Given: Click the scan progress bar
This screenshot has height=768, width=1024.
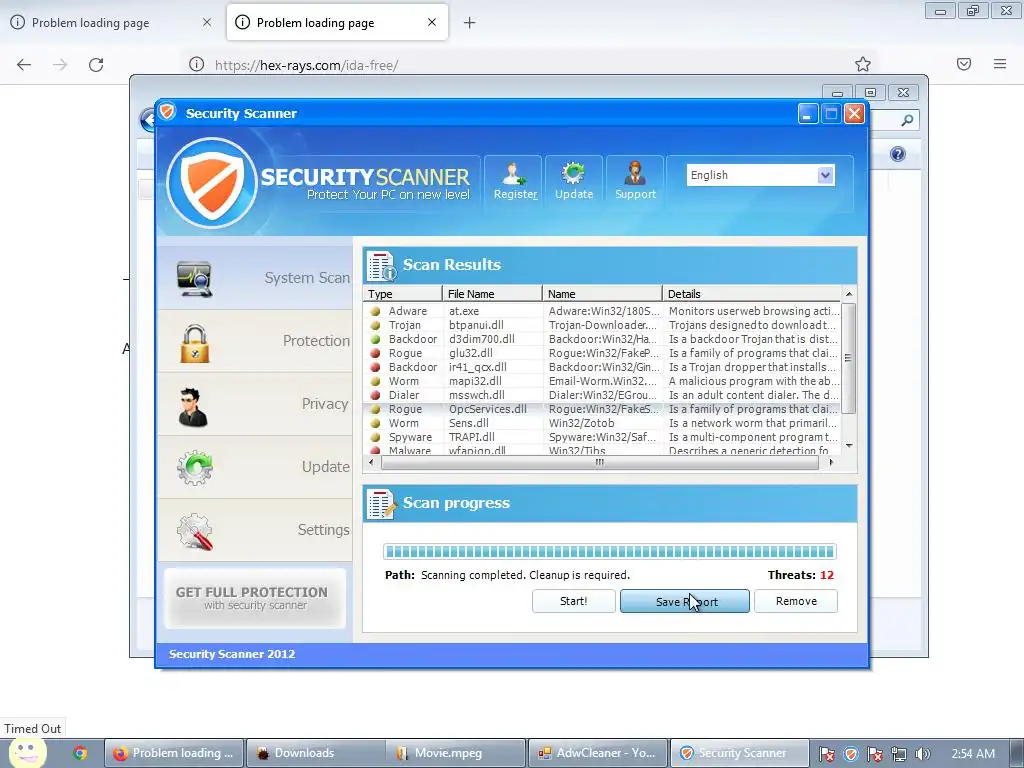Looking at the screenshot, I should pyautogui.click(x=609, y=552).
